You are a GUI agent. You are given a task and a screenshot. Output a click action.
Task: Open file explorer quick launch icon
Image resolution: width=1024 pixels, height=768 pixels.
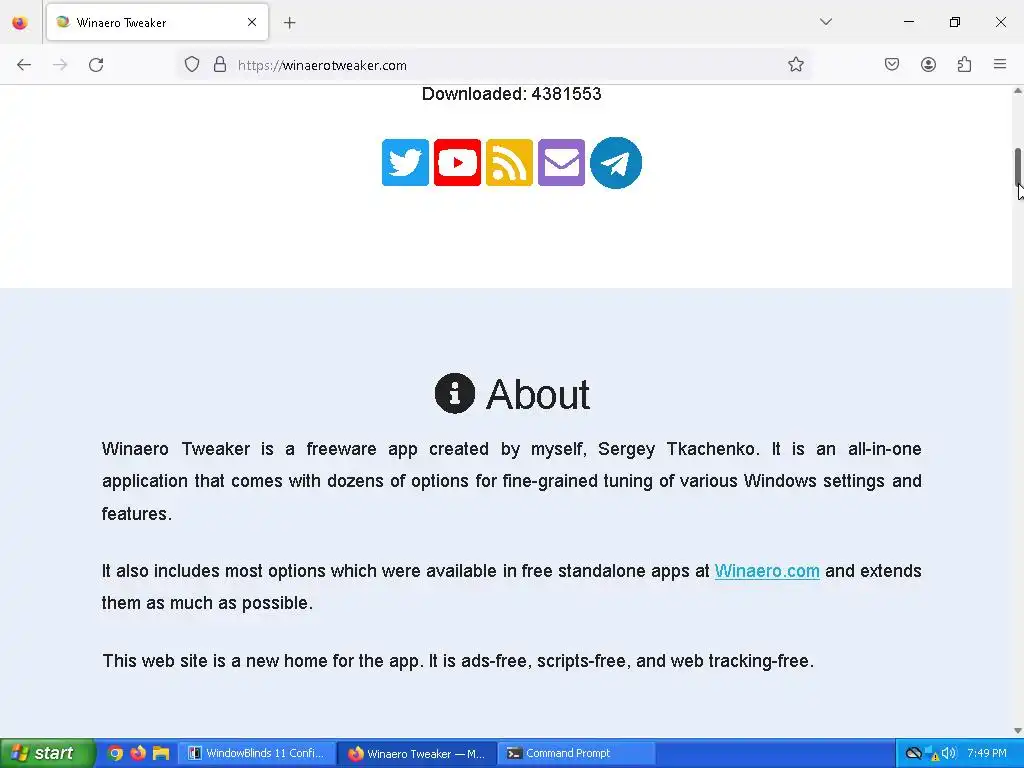point(161,753)
